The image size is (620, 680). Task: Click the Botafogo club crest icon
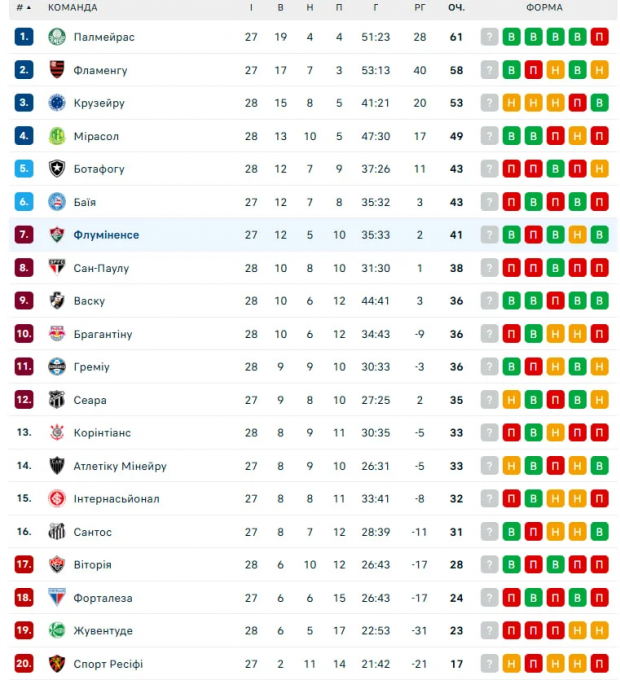pos(57,169)
